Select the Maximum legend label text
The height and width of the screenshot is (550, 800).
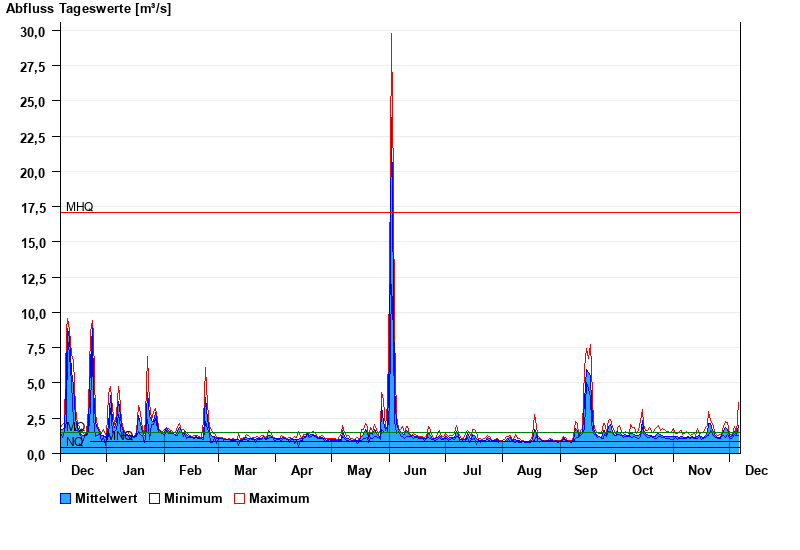(279, 499)
